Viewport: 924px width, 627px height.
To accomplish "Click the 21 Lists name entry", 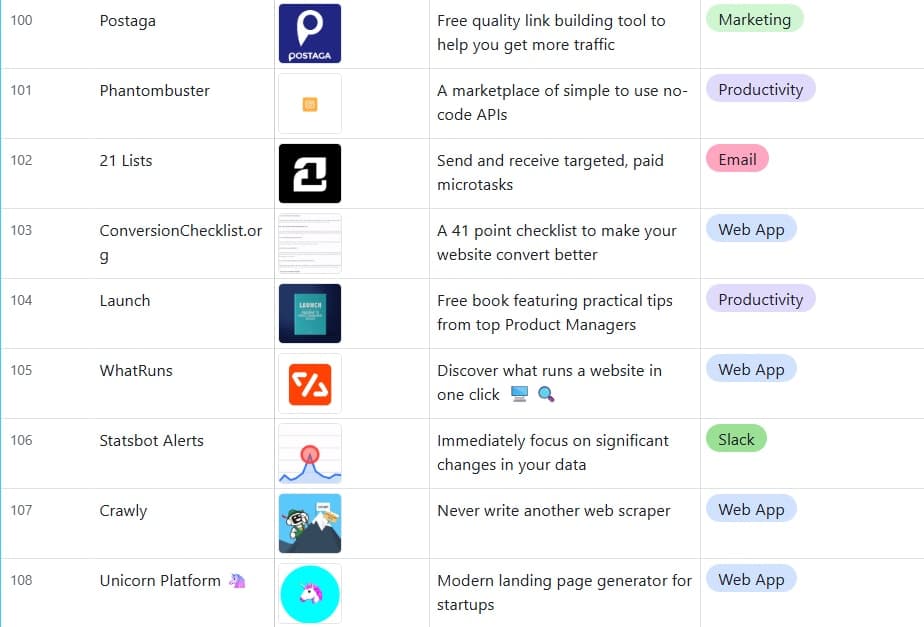I will point(124,160).
